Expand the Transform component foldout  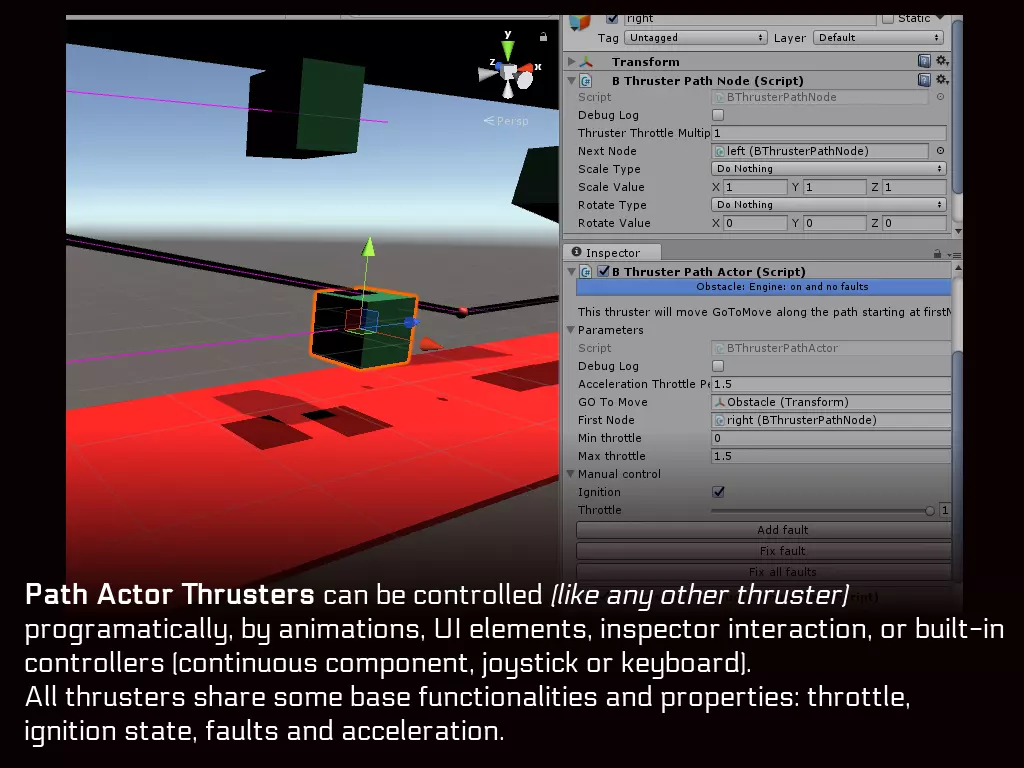pyautogui.click(x=571, y=61)
